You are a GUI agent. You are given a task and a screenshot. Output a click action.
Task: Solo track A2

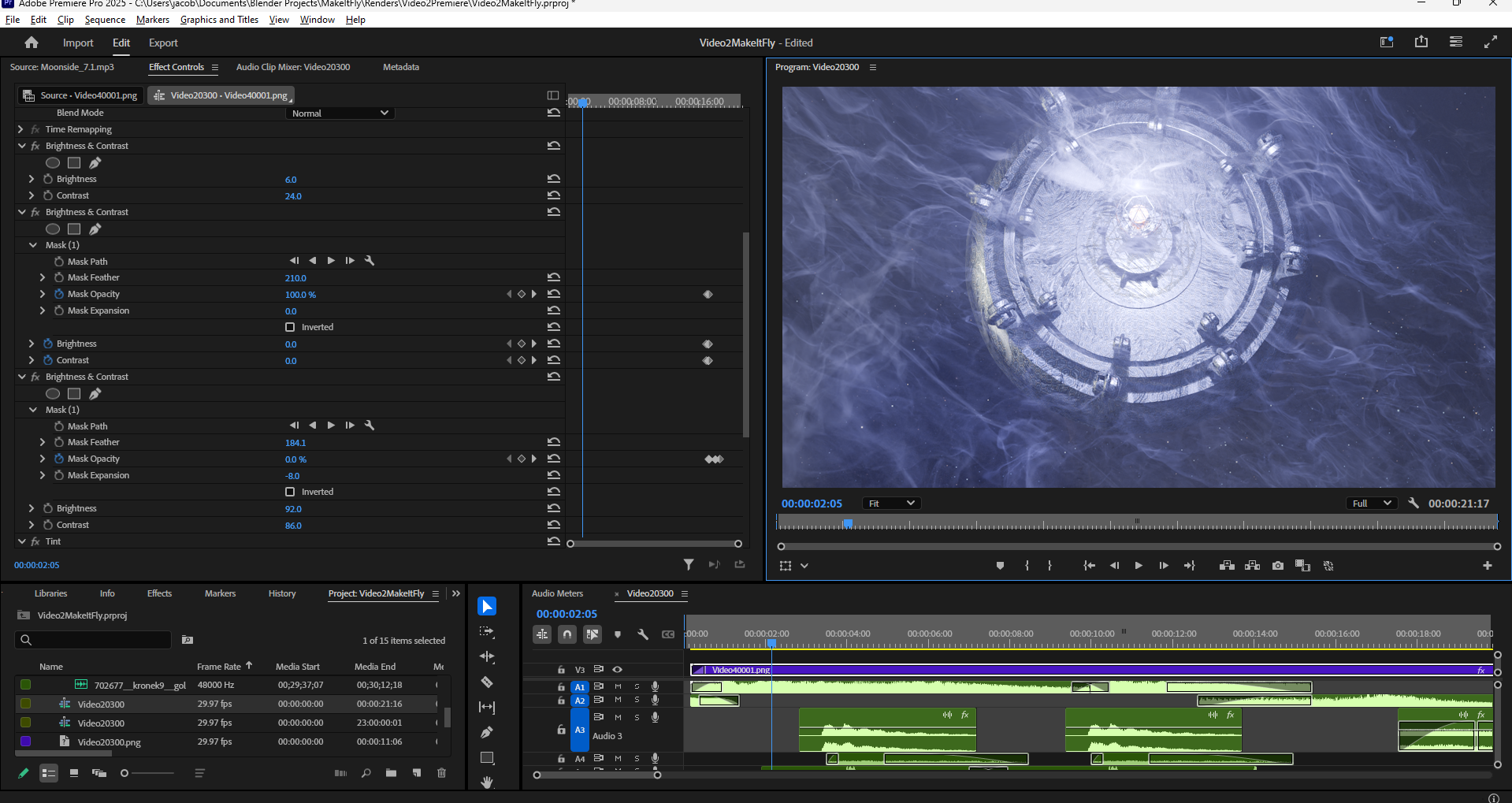click(637, 700)
